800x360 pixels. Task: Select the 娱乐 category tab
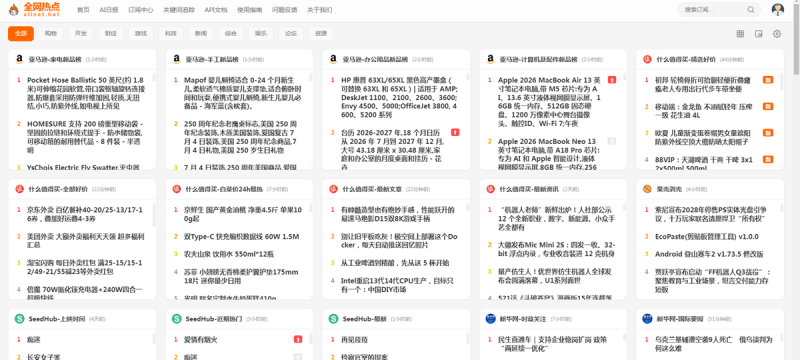click(261, 34)
